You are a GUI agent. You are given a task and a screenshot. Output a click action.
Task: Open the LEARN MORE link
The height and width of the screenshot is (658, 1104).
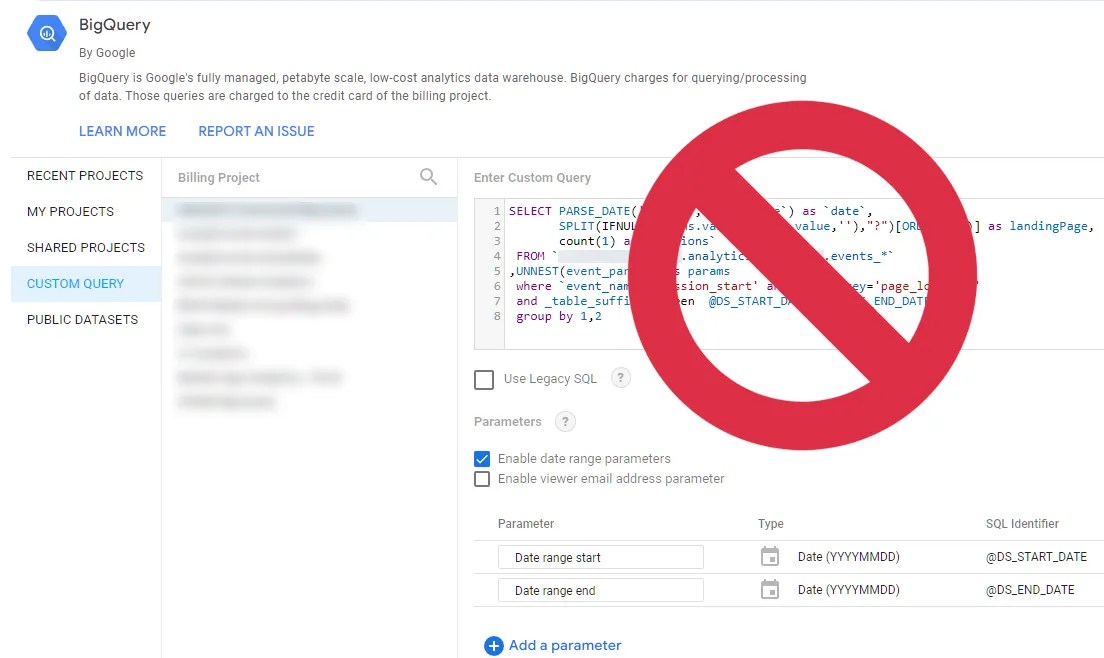tap(122, 131)
